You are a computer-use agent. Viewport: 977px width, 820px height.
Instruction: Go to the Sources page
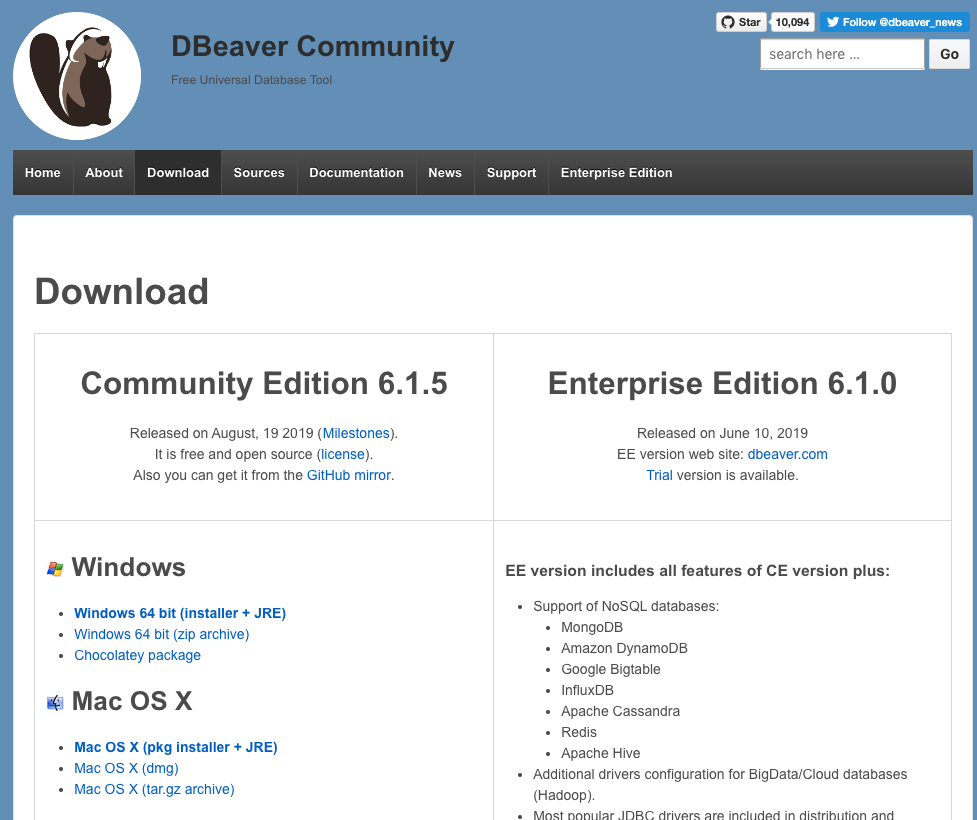pyautogui.click(x=259, y=173)
